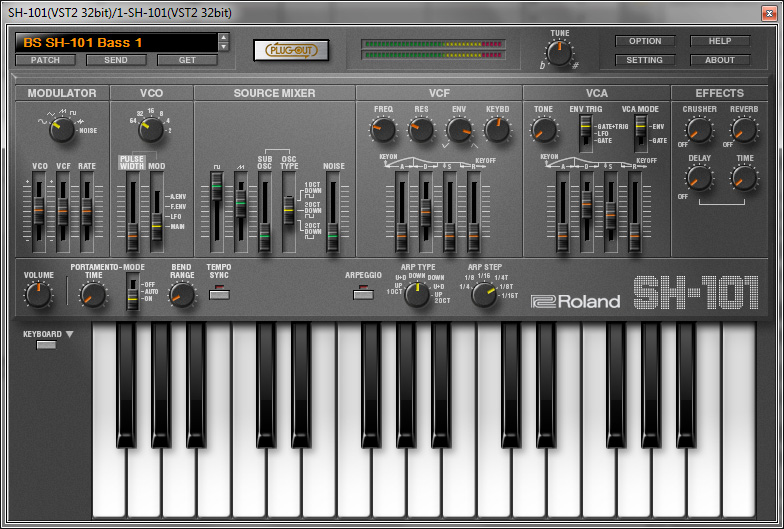
Task: Click the ENV TRIG selector switch
Action: (586, 133)
